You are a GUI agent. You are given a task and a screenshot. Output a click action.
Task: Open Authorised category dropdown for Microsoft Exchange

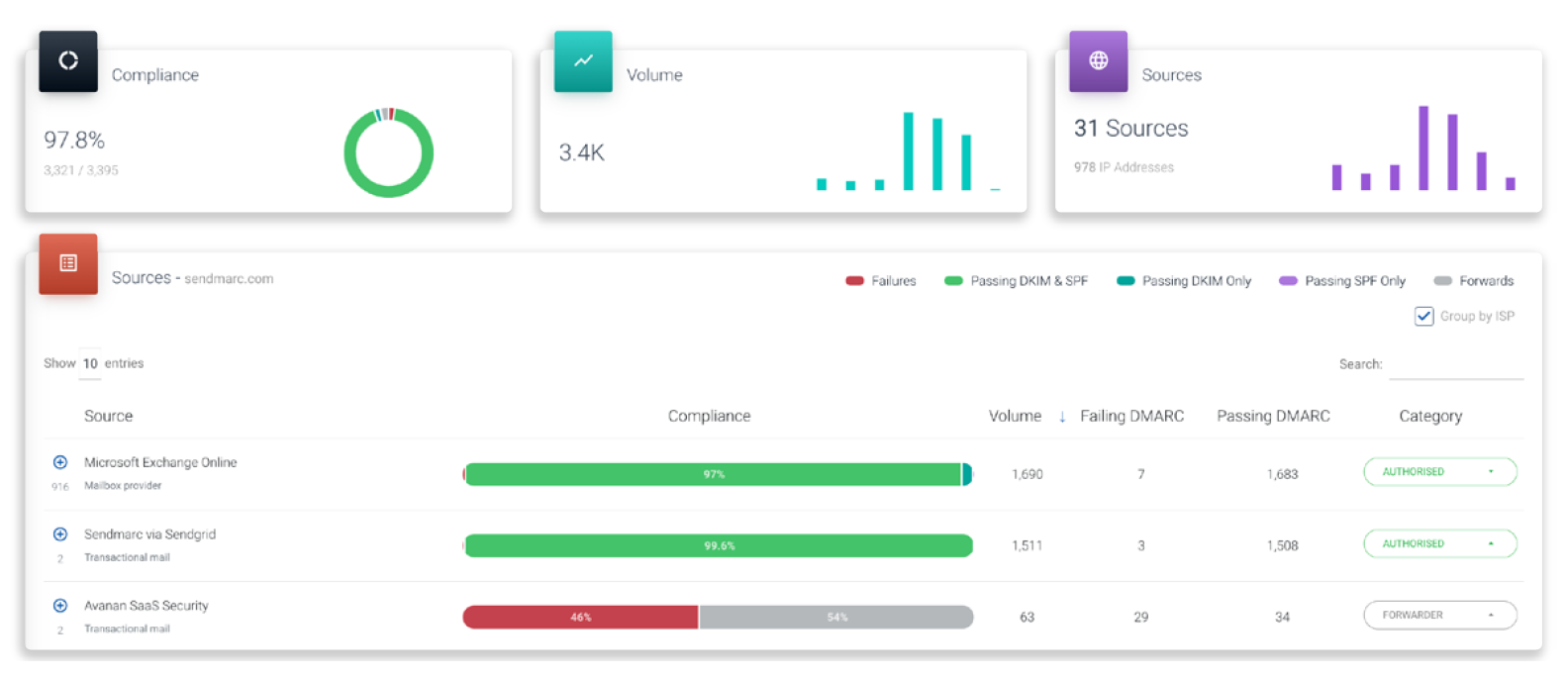pyautogui.click(x=1439, y=472)
